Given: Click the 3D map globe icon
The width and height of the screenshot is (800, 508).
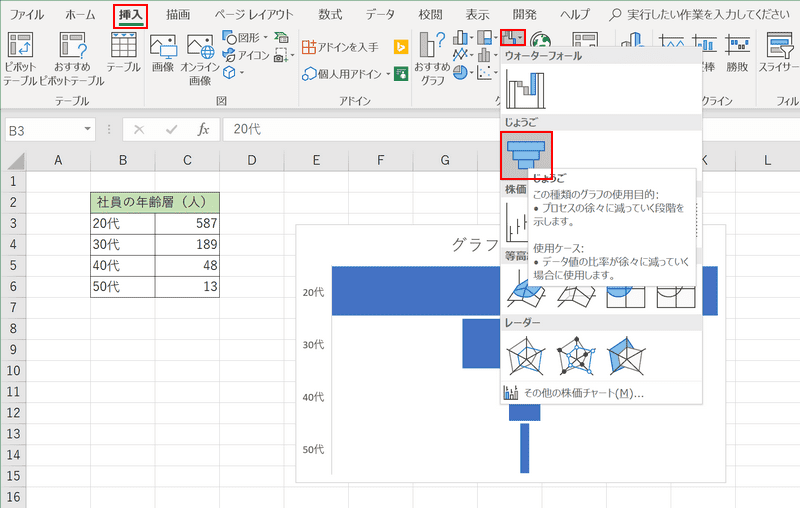Looking at the screenshot, I should [x=541, y=39].
